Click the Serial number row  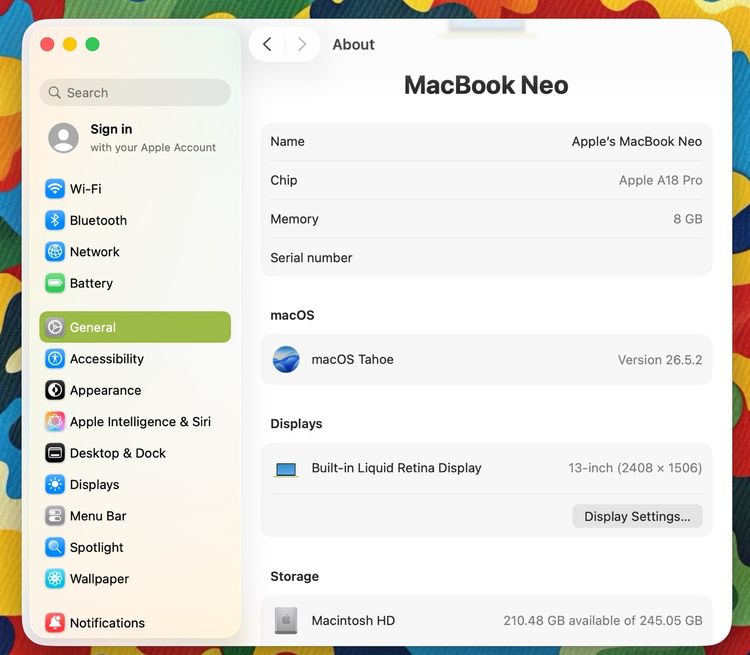click(x=486, y=258)
